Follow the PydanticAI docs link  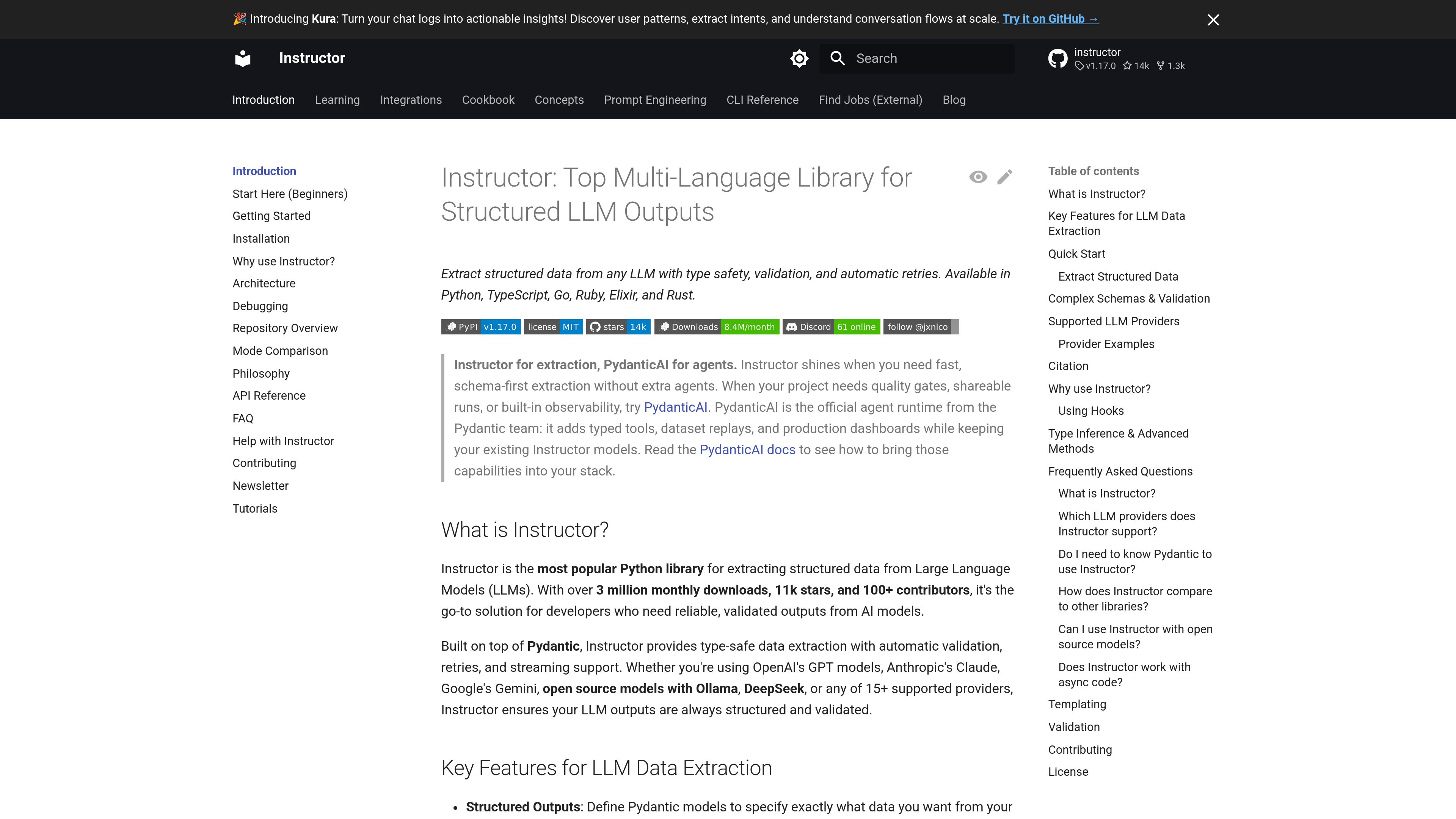click(747, 450)
